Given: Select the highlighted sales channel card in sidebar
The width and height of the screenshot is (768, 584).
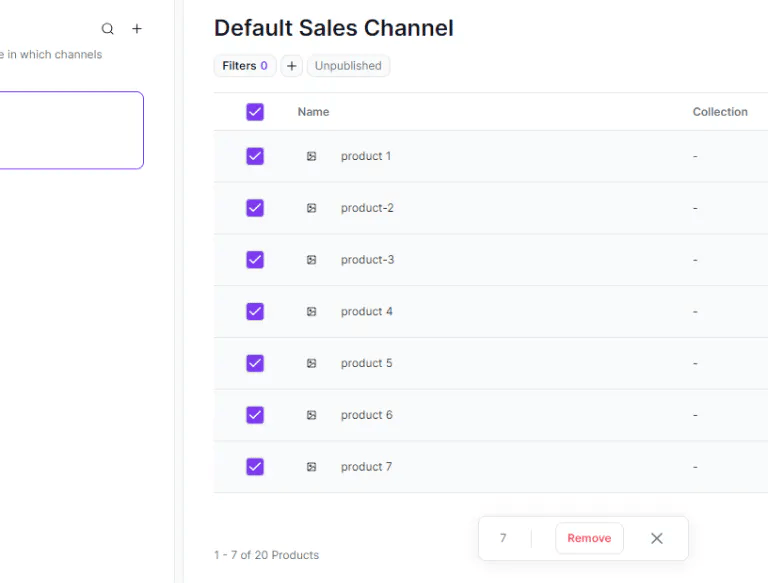Looking at the screenshot, I should 70,130.
